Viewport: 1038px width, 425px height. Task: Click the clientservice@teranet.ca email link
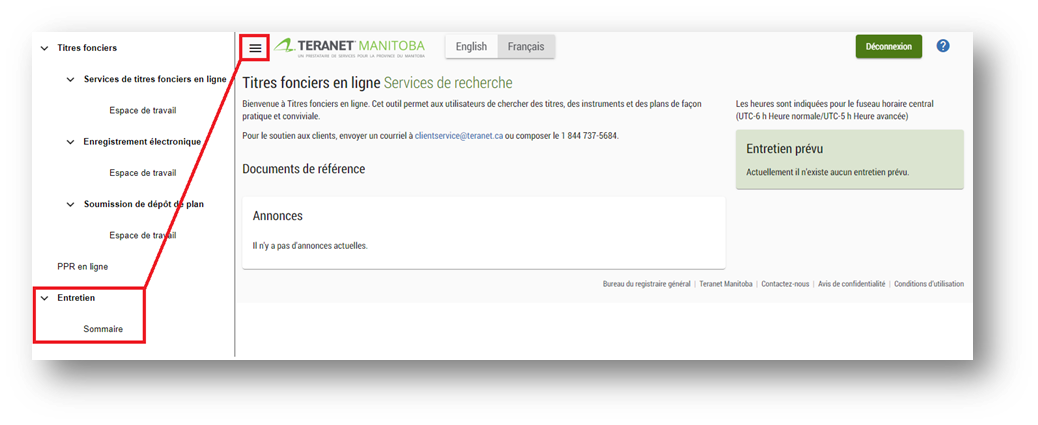click(458, 135)
